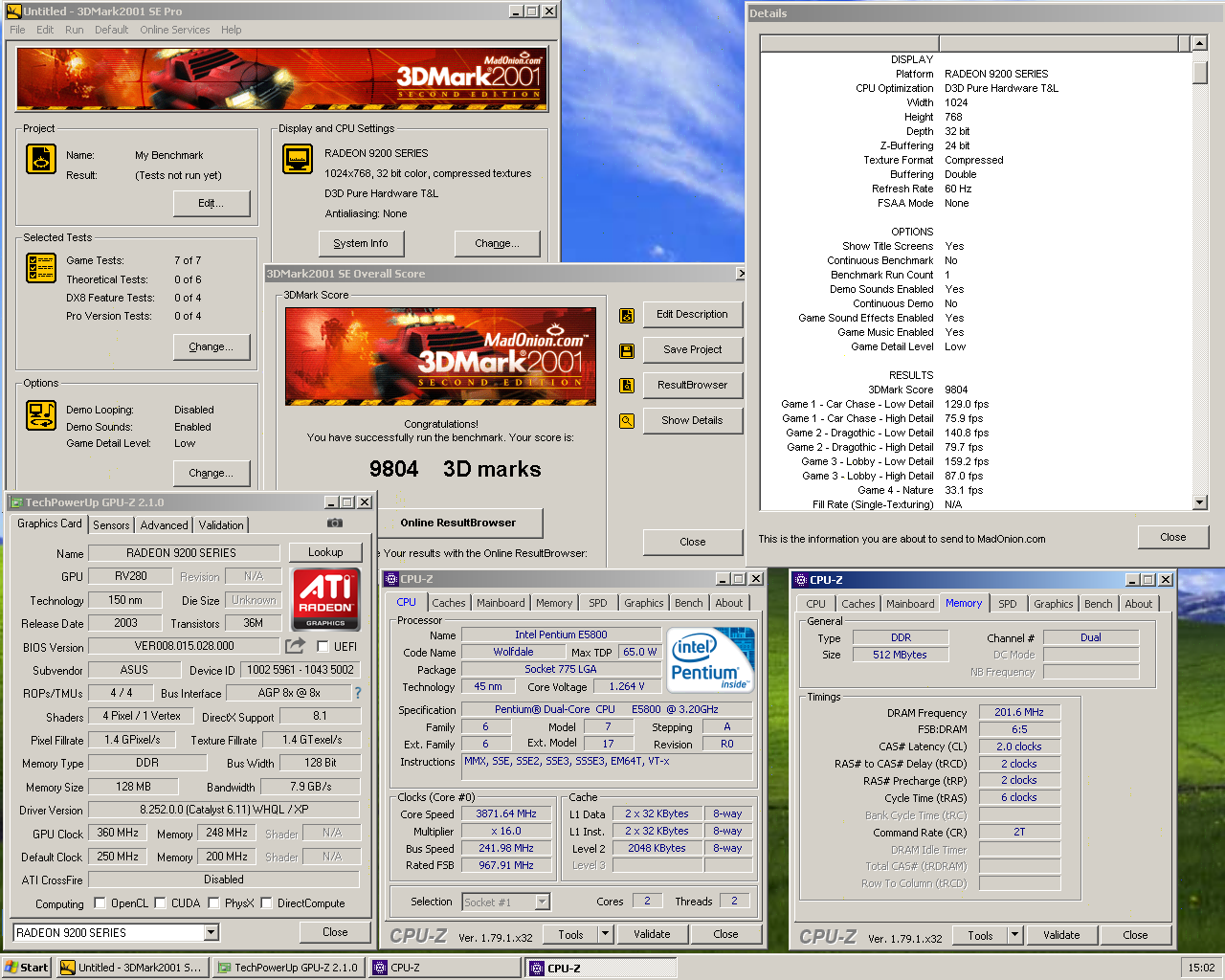This screenshot has width=1225, height=980.
Task: Click the 3DMark2001 title bar application icon
Action: tap(14, 11)
